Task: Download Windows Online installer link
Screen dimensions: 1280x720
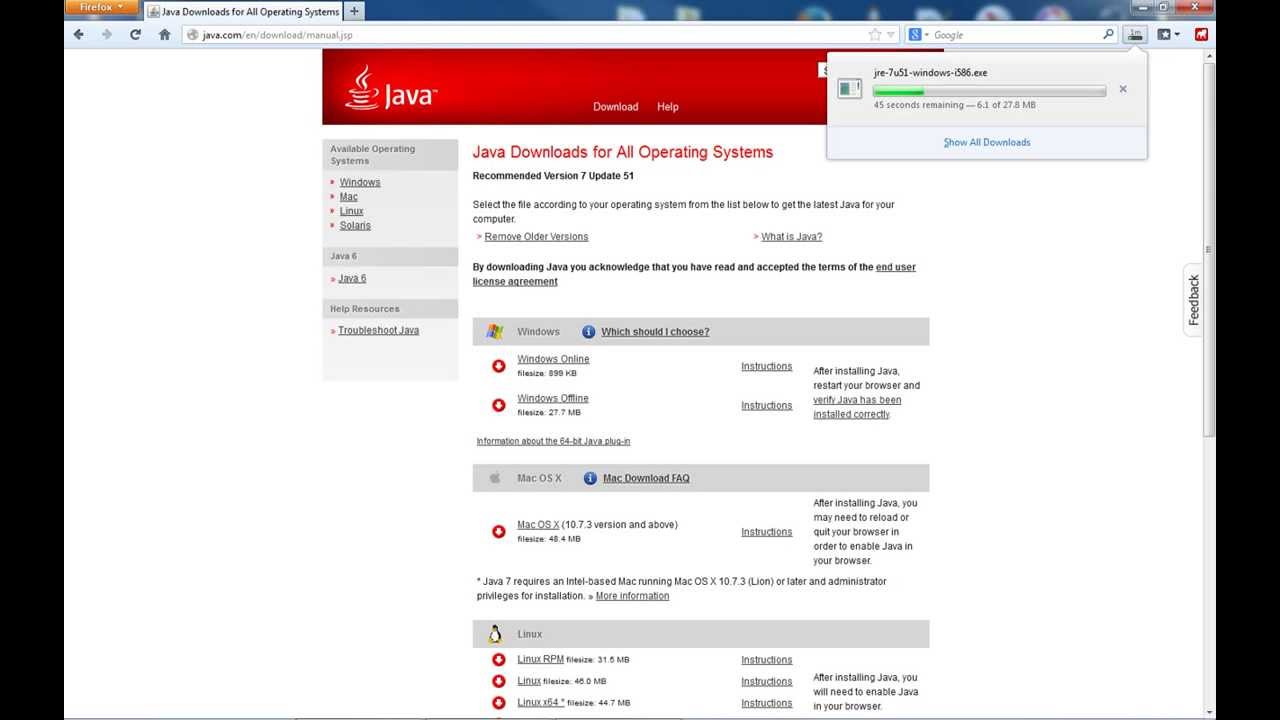Action: coord(553,359)
